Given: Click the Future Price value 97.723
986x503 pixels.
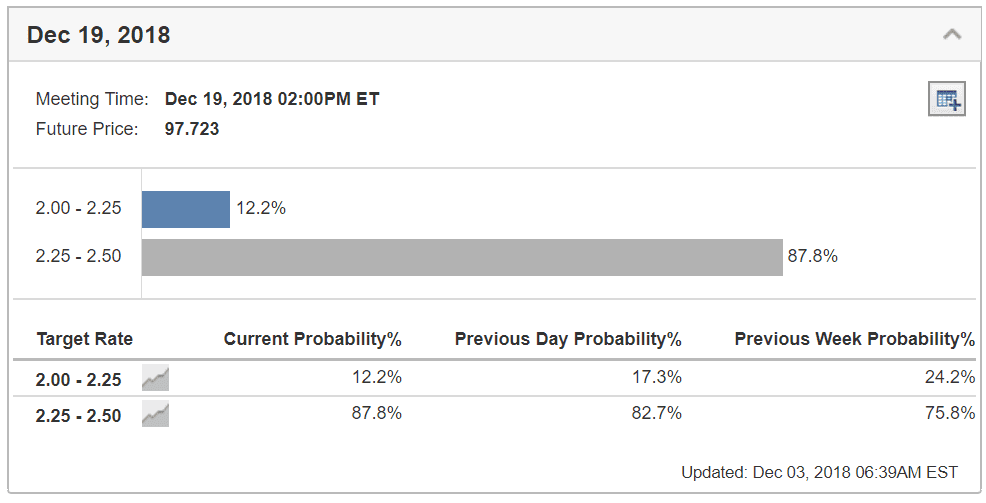Looking at the screenshot, I should point(192,129).
